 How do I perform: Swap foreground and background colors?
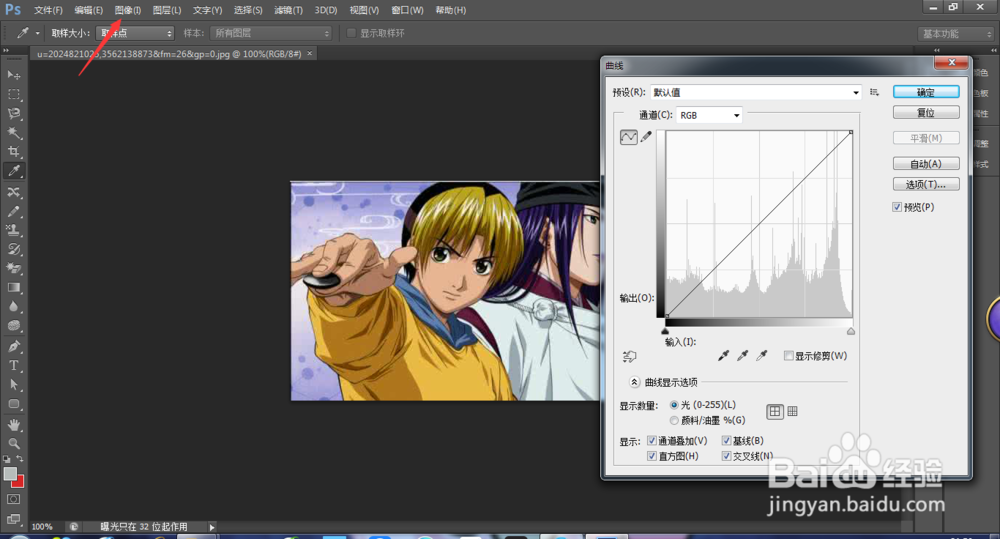(x=20, y=459)
